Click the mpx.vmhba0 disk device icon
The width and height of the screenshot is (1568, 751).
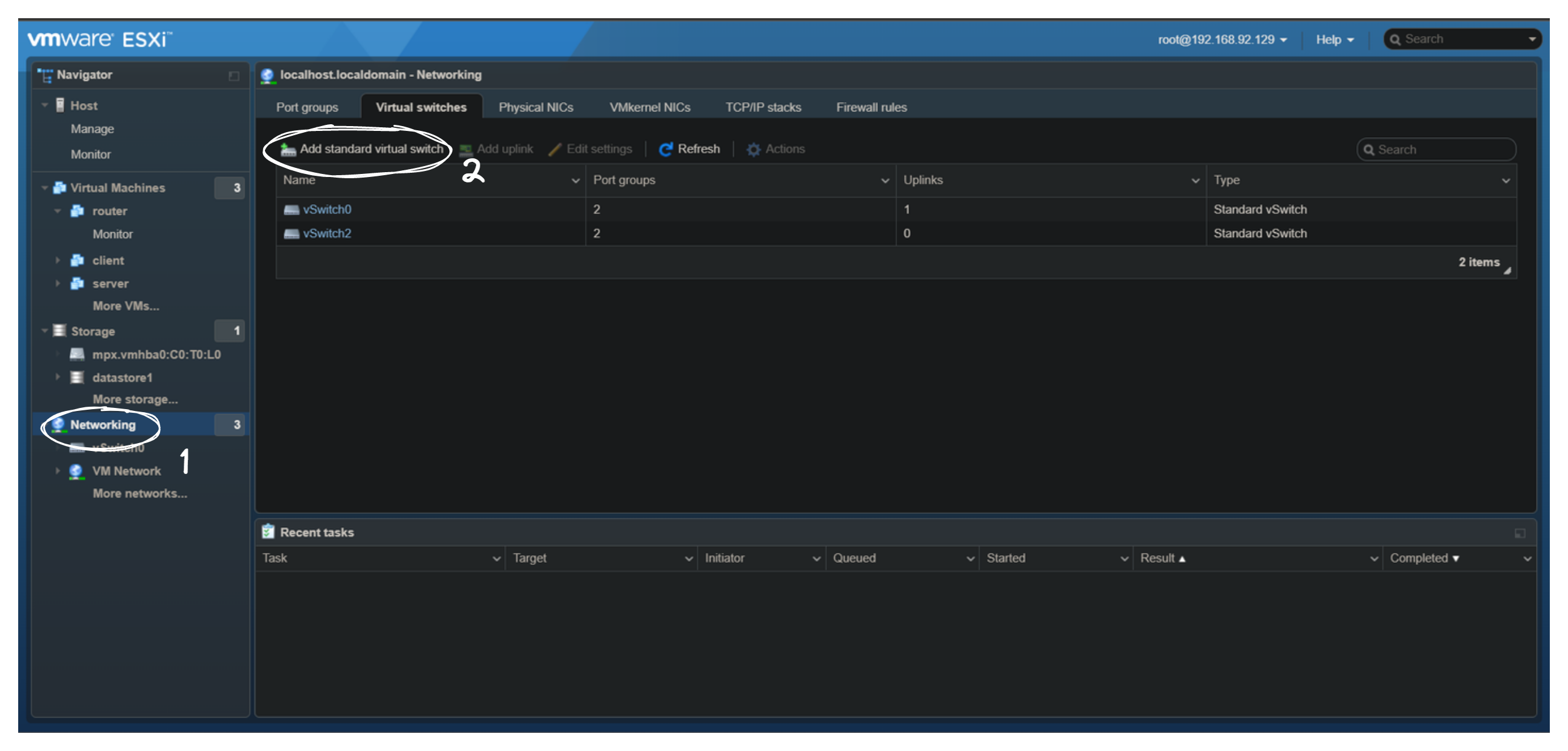pos(77,354)
